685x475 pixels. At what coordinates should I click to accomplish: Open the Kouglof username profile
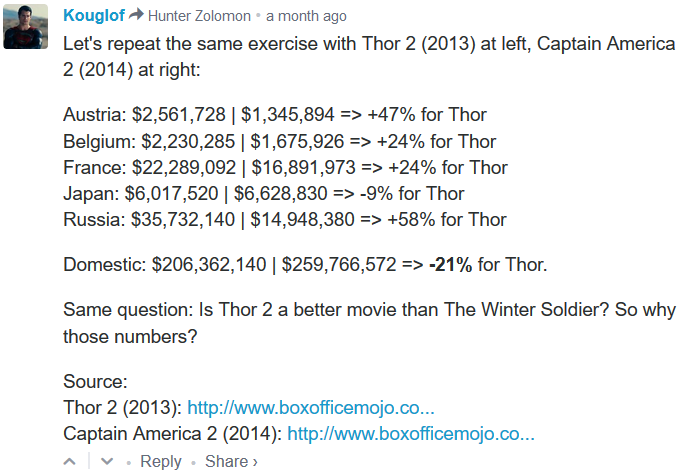coord(94,16)
